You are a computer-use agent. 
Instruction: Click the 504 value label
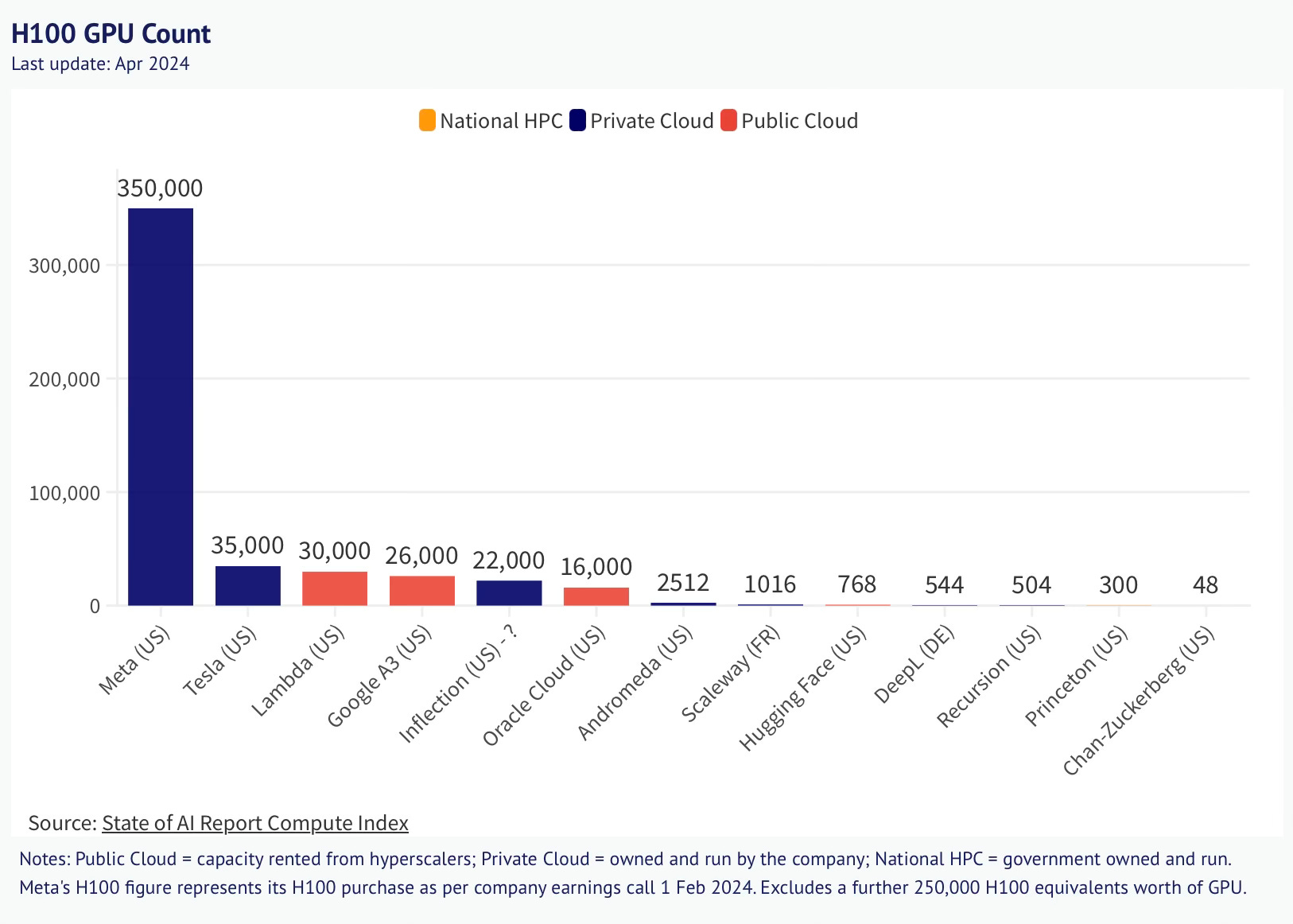point(1031,585)
